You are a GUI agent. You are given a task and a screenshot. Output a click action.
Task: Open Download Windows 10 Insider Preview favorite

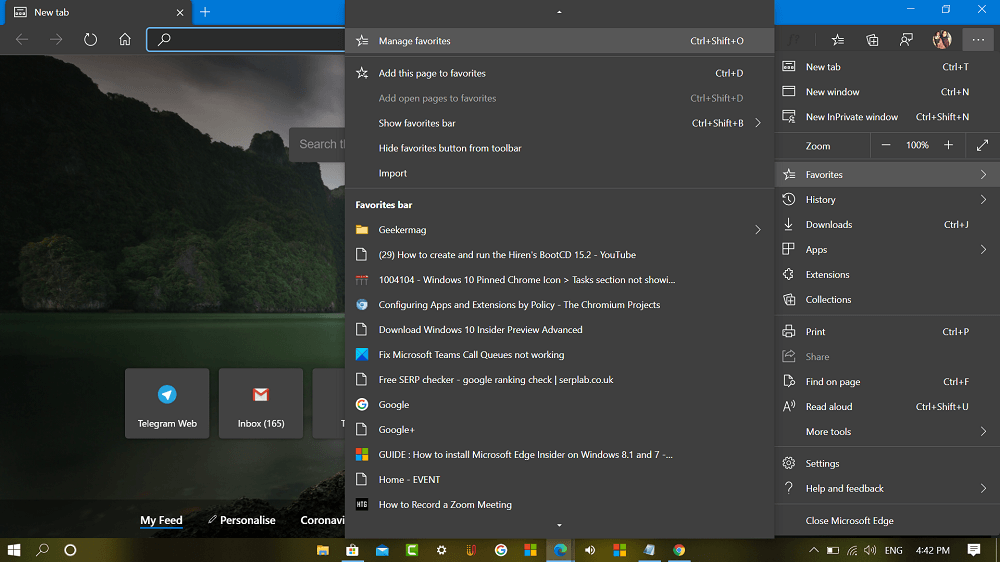click(559, 330)
